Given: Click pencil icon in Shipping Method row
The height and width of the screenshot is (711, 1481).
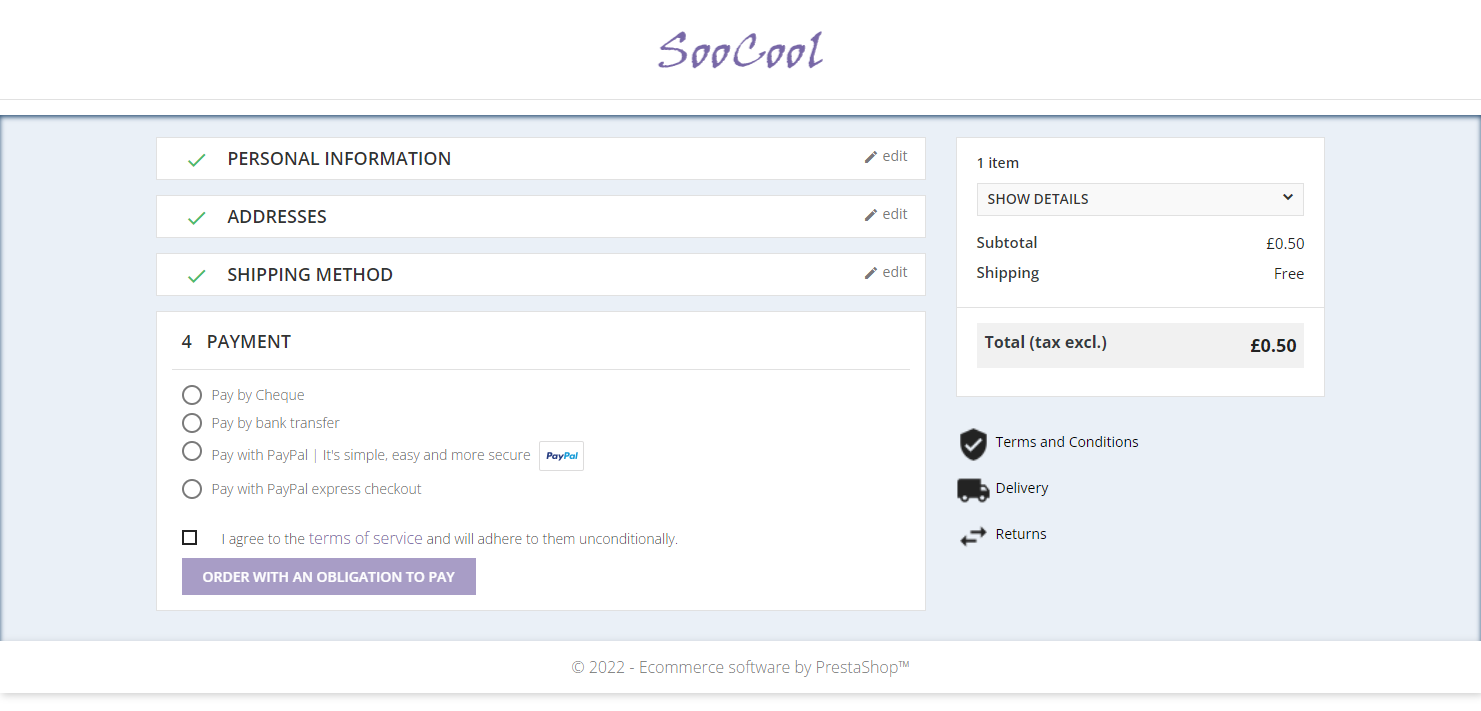Looking at the screenshot, I should (871, 273).
